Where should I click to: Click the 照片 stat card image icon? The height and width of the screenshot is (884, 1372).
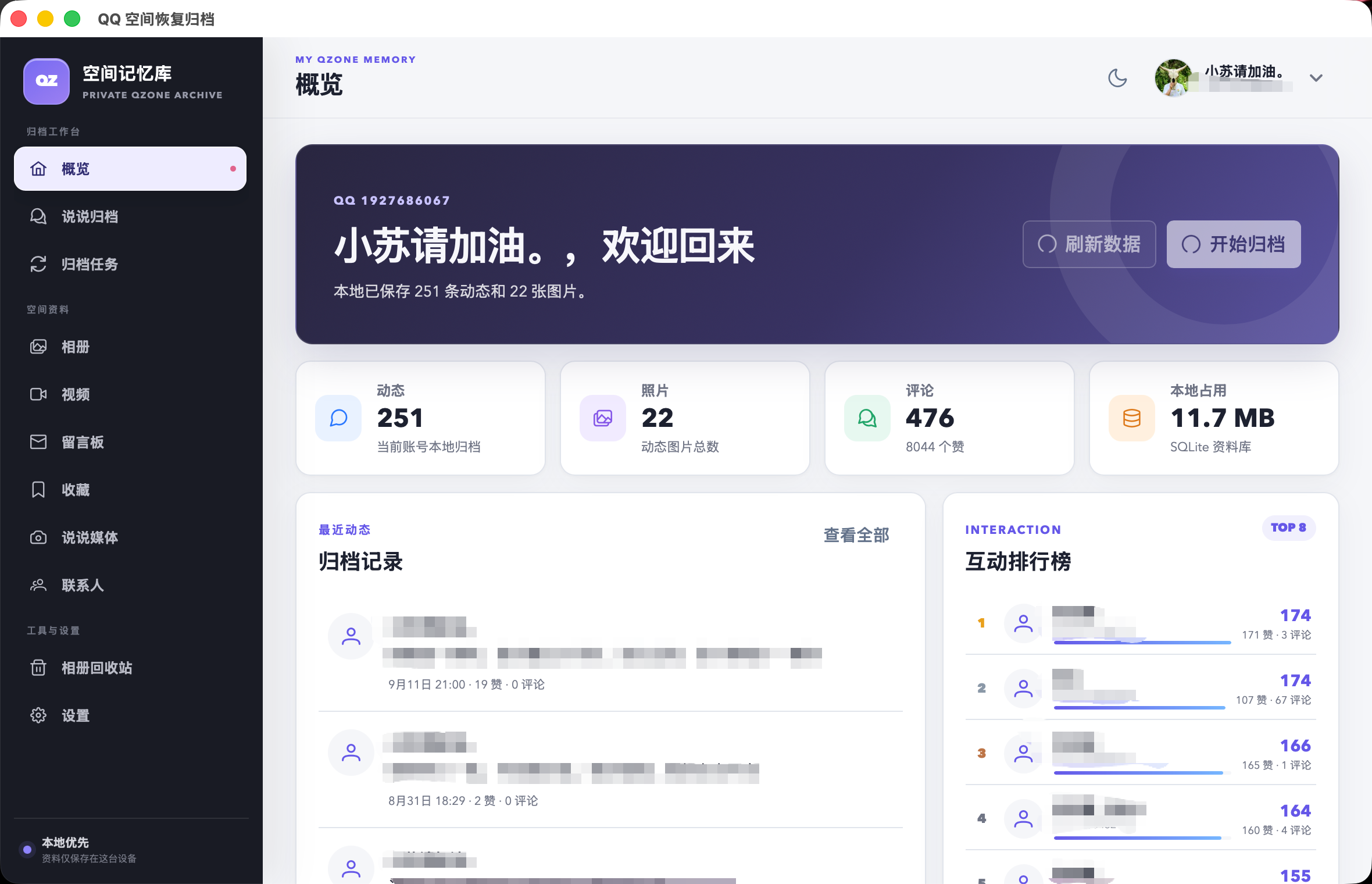tap(603, 418)
